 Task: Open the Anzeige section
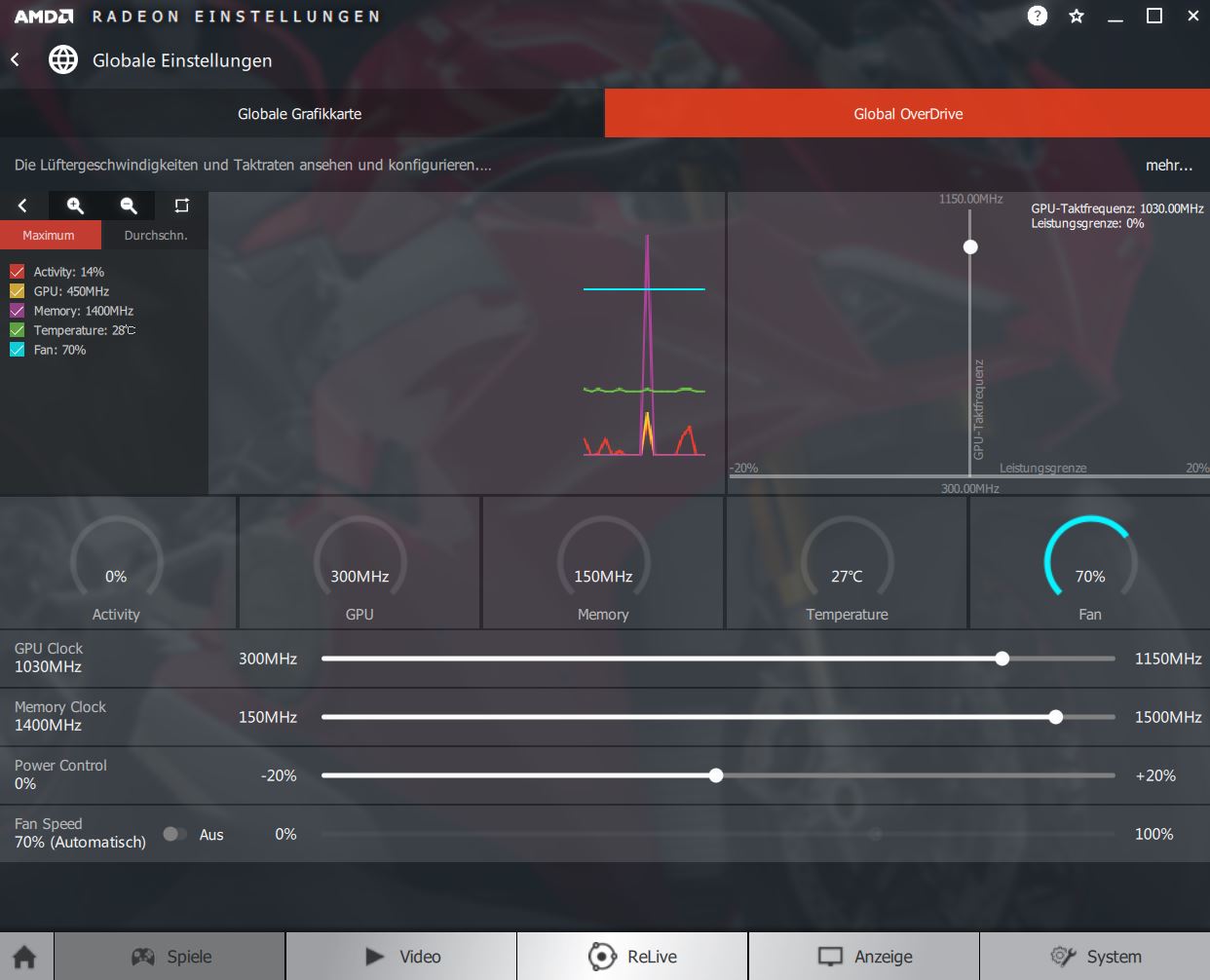point(864,957)
